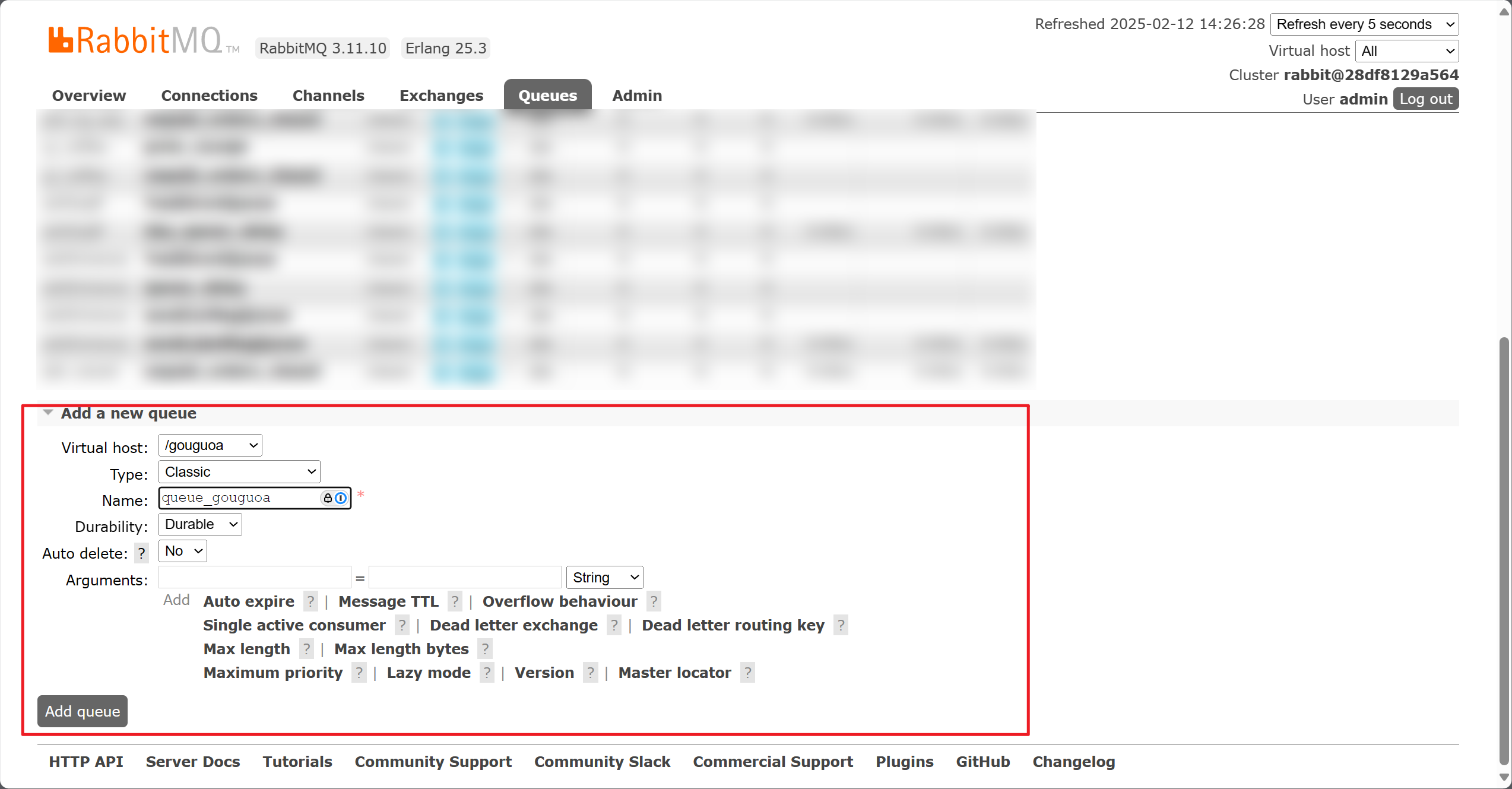Click the help icon beside Auto delete
Screen dimensions: 1512x789
[x=141, y=553]
